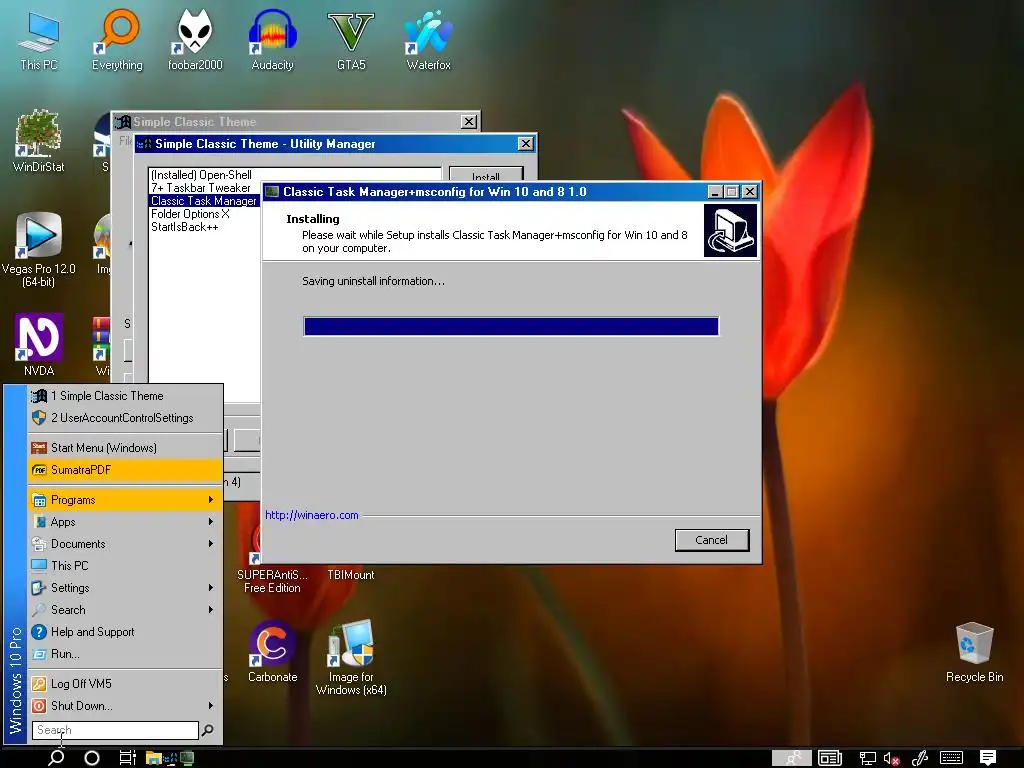Select Start Menu (Windows) entry
The height and width of the screenshot is (768, 1024).
[x=125, y=447]
